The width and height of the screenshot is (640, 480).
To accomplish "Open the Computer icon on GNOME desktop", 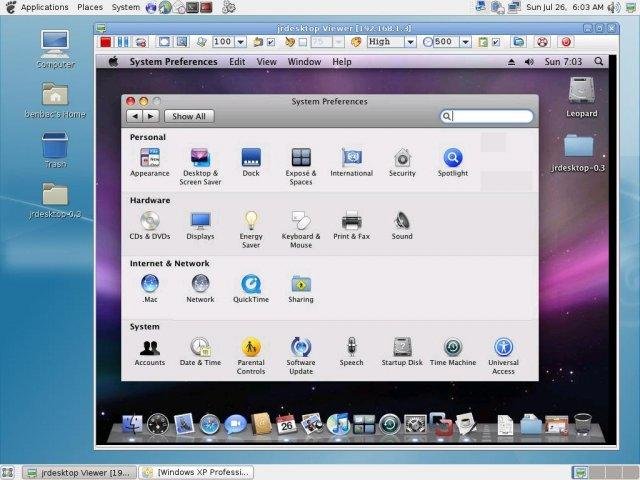I will (x=56, y=49).
